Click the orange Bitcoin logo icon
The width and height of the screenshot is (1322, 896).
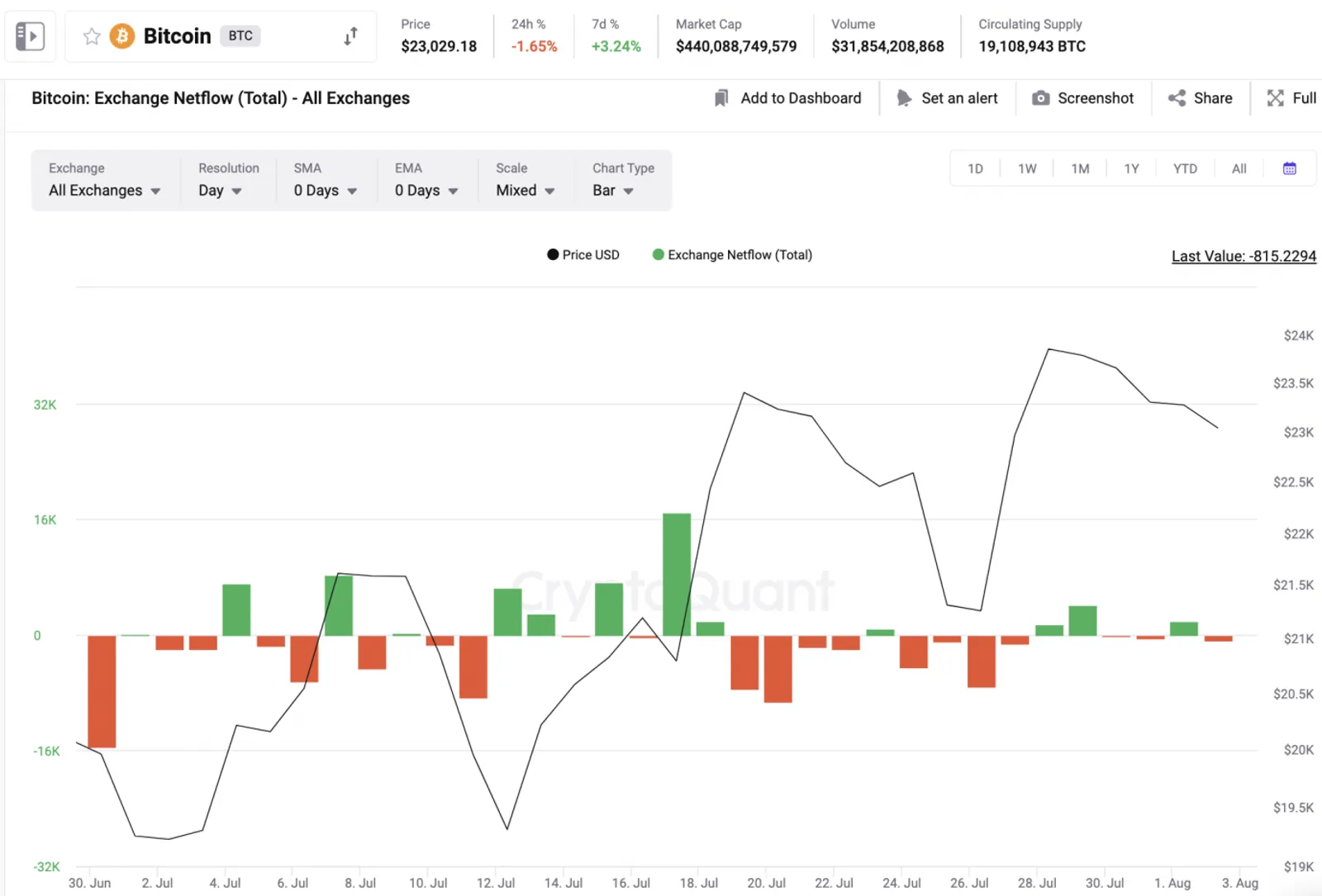tap(122, 36)
